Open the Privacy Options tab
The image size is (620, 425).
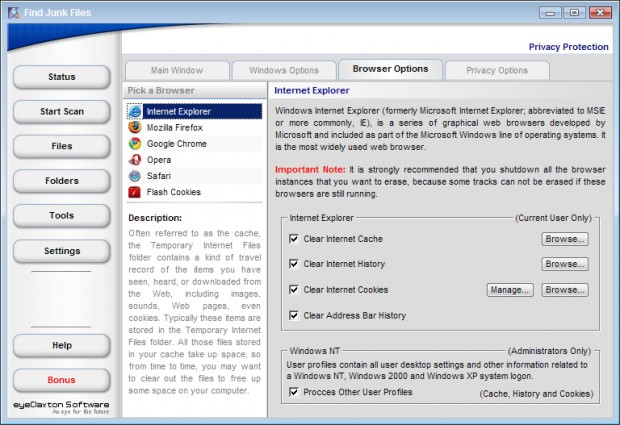click(x=497, y=70)
